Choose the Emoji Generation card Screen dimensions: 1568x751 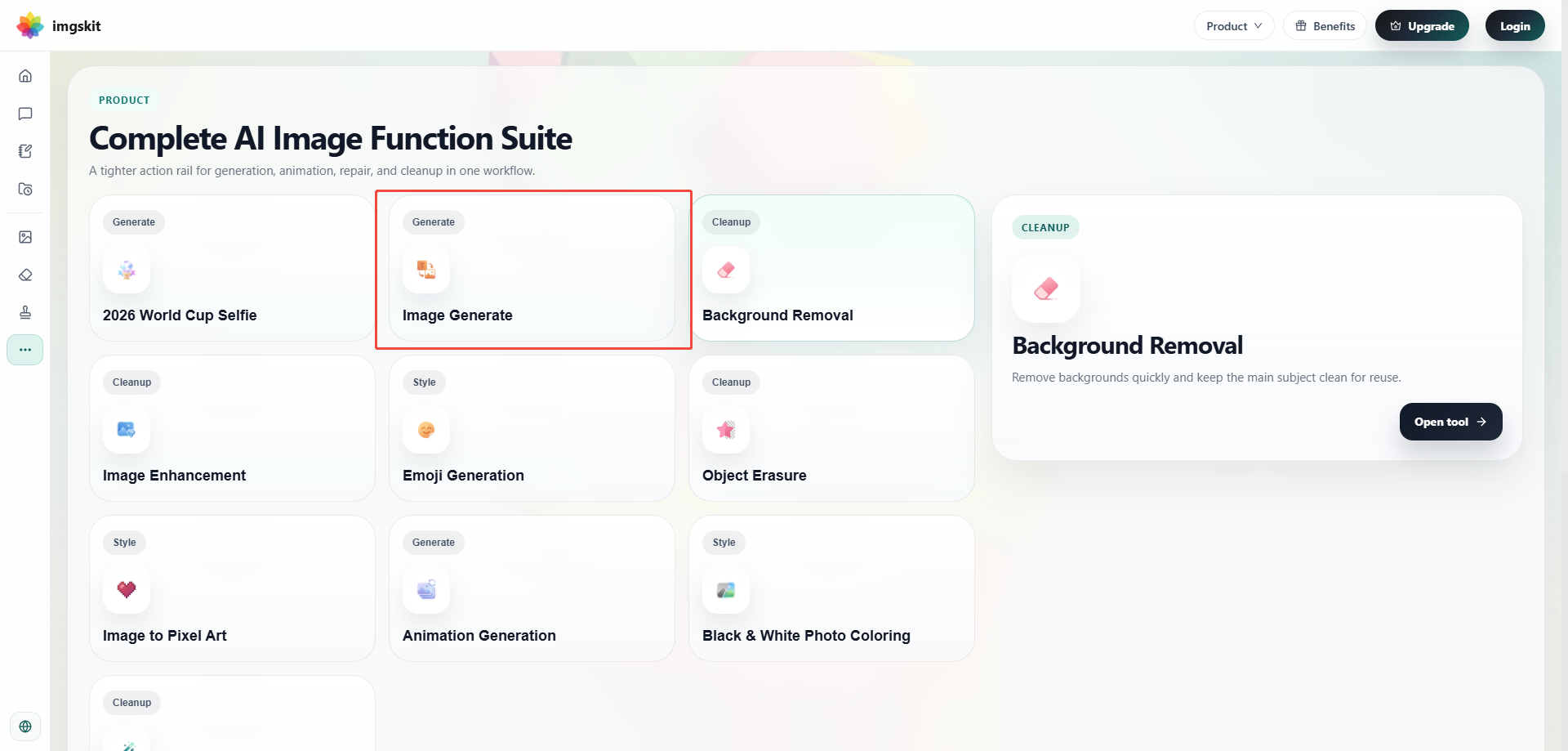pyautogui.click(x=532, y=428)
